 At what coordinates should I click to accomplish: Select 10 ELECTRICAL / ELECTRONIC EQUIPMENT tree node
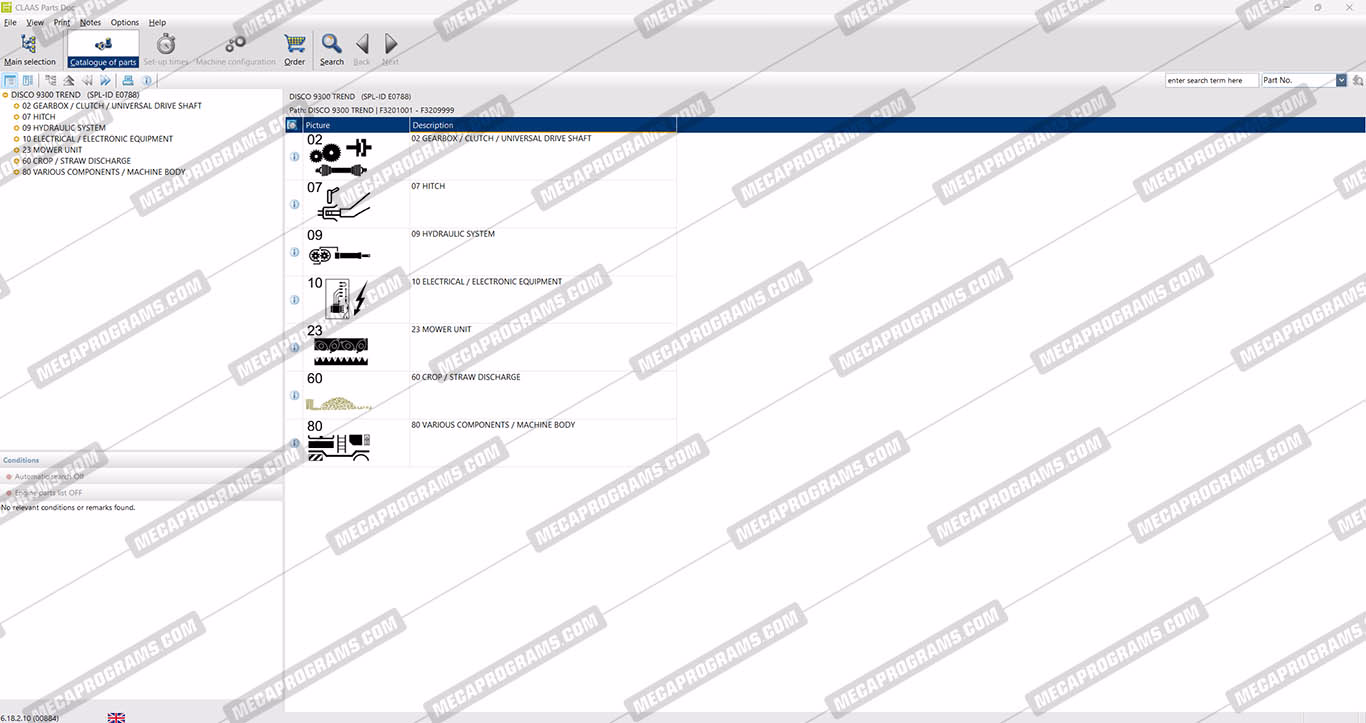tap(97, 139)
